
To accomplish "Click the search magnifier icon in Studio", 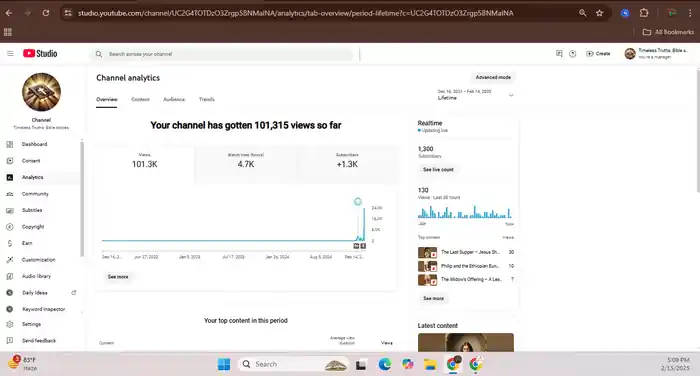I will [99, 54].
